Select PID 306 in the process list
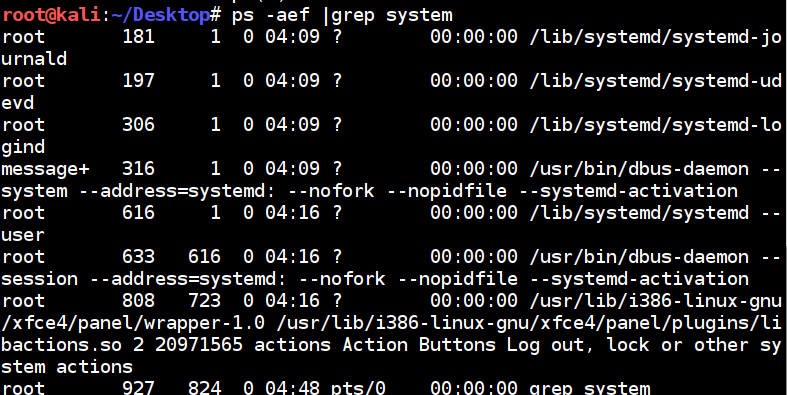Image resolution: width=787 pixels, height=395 pixels. [139, 125]
